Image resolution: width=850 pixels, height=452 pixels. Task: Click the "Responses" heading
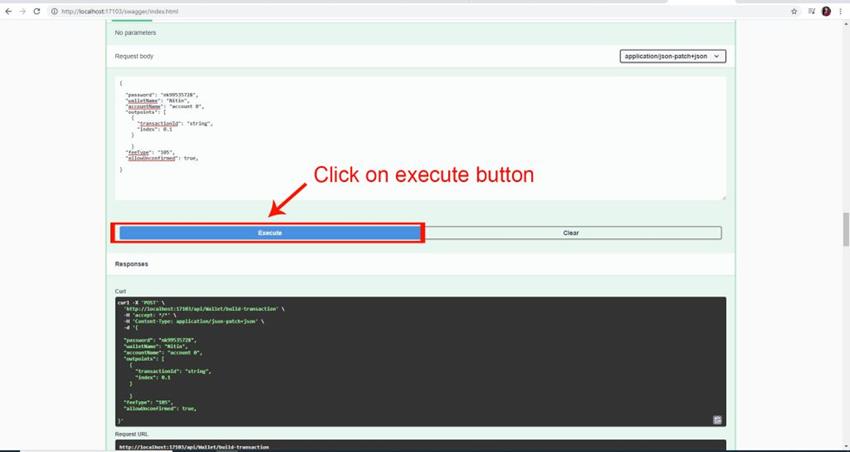tap(131, 264)
